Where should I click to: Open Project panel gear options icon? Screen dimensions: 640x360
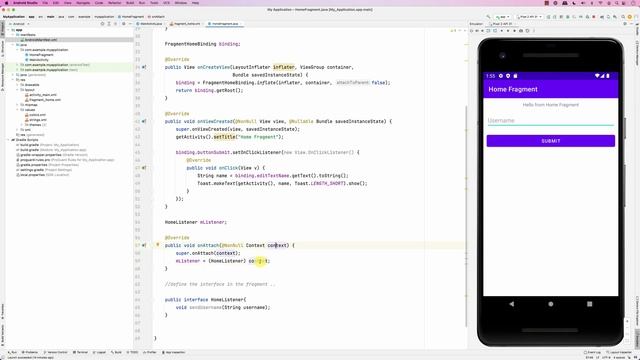click(123, 24)
